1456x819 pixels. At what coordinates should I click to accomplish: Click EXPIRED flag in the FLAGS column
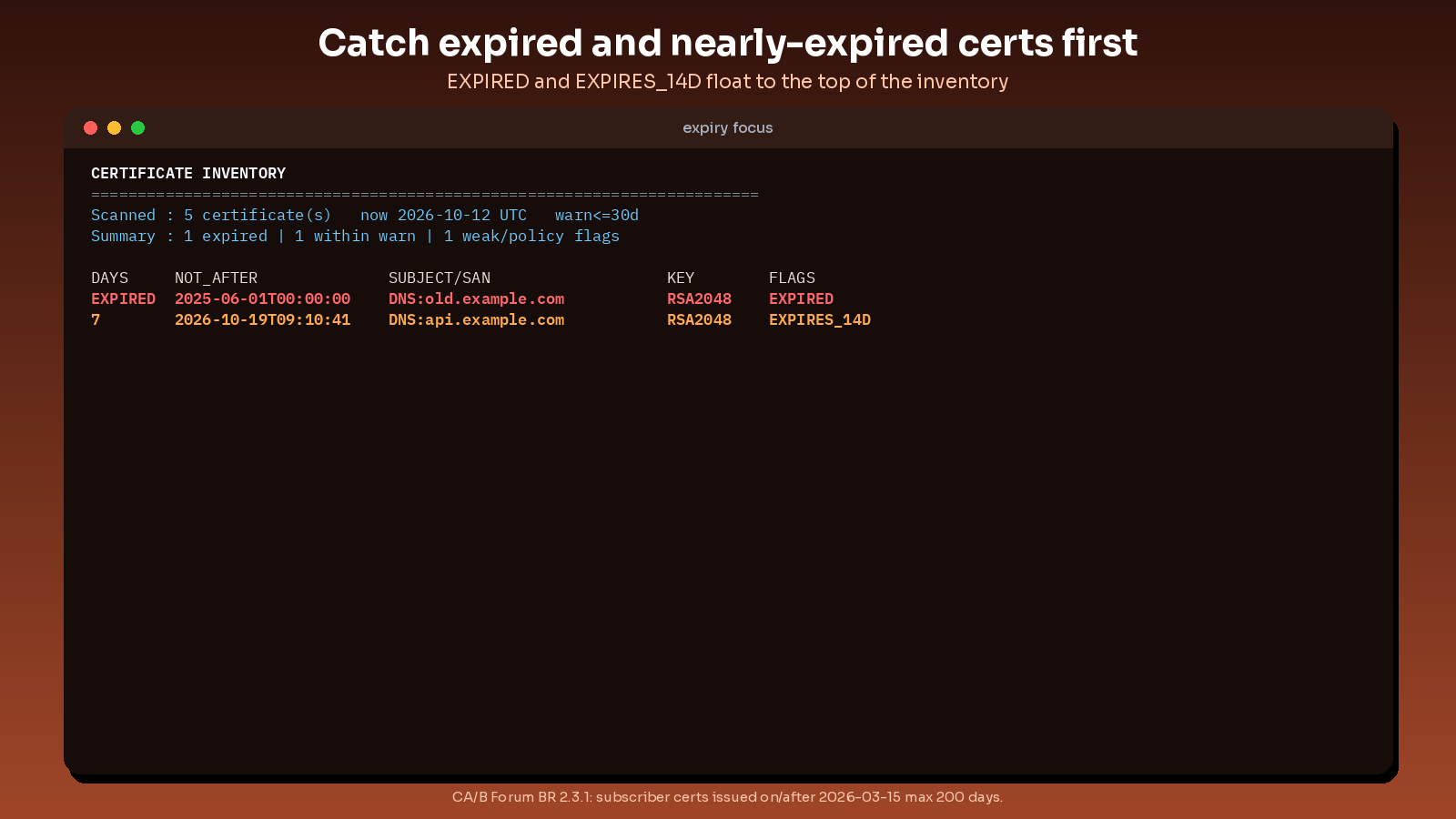[x=801, y=298]
